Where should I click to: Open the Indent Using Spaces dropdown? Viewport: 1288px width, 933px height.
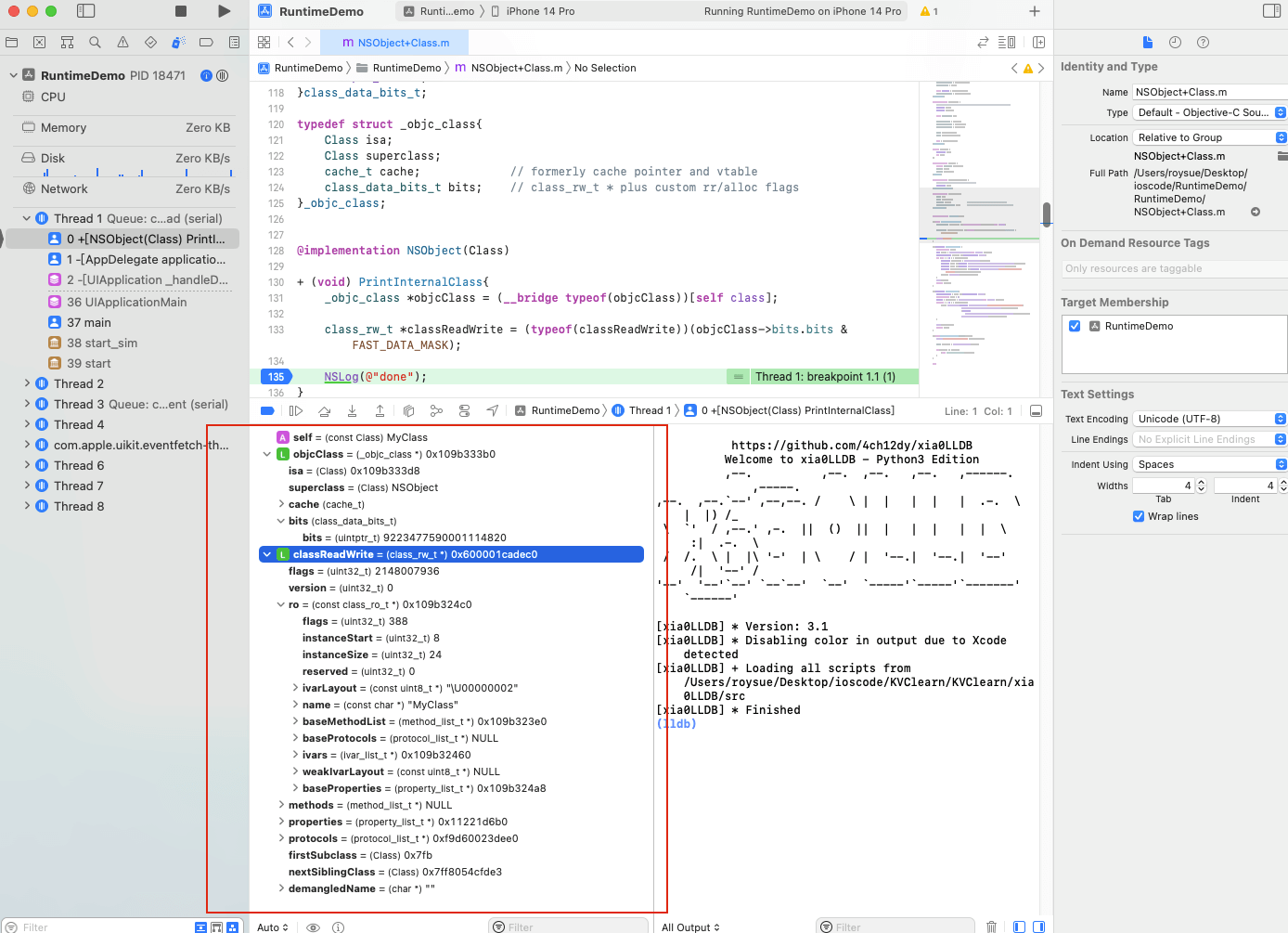1210,464
